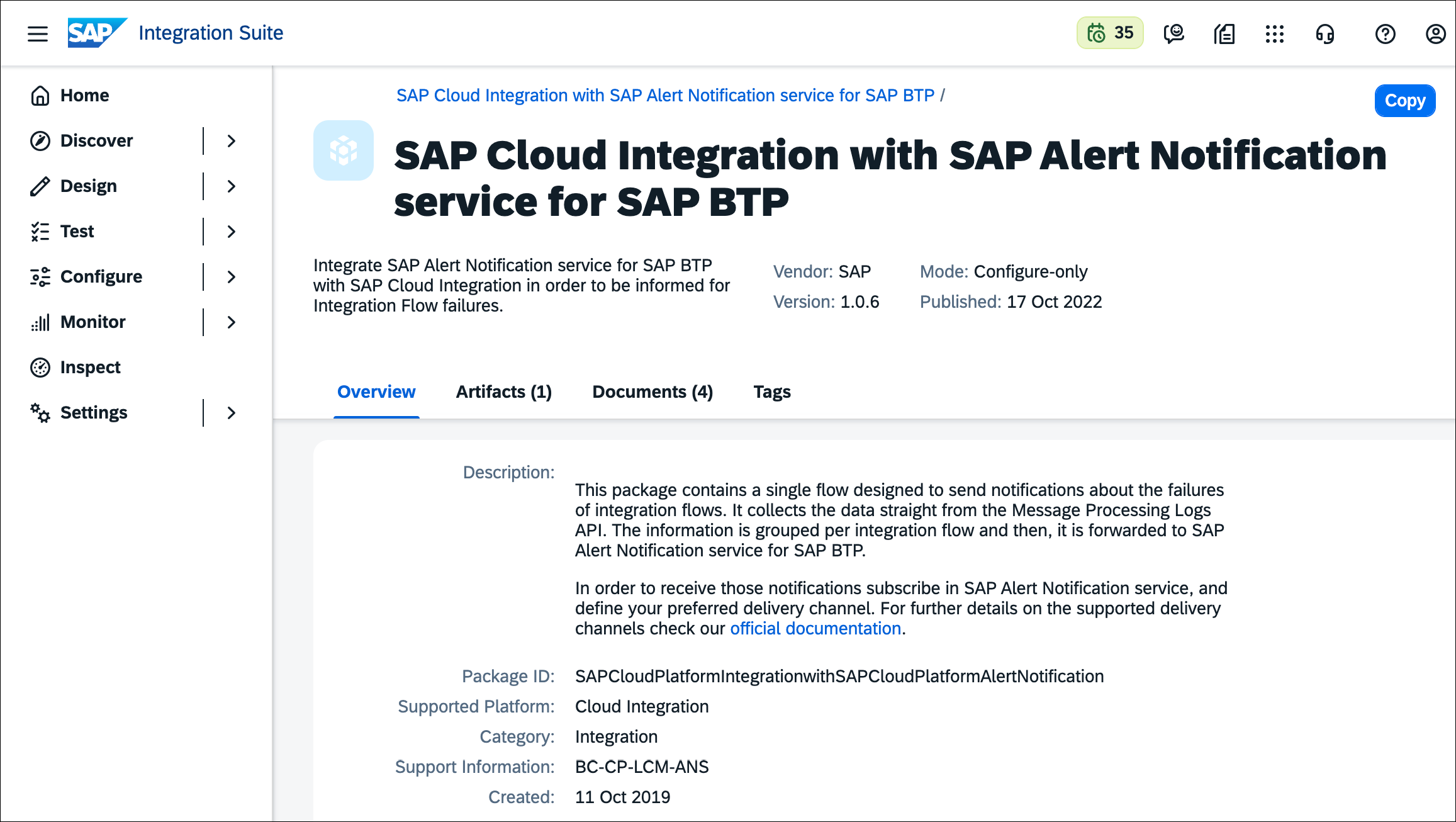The image size is (1456, 822).
Task: Open Test in the sidebar
Action: coord(77,232)
